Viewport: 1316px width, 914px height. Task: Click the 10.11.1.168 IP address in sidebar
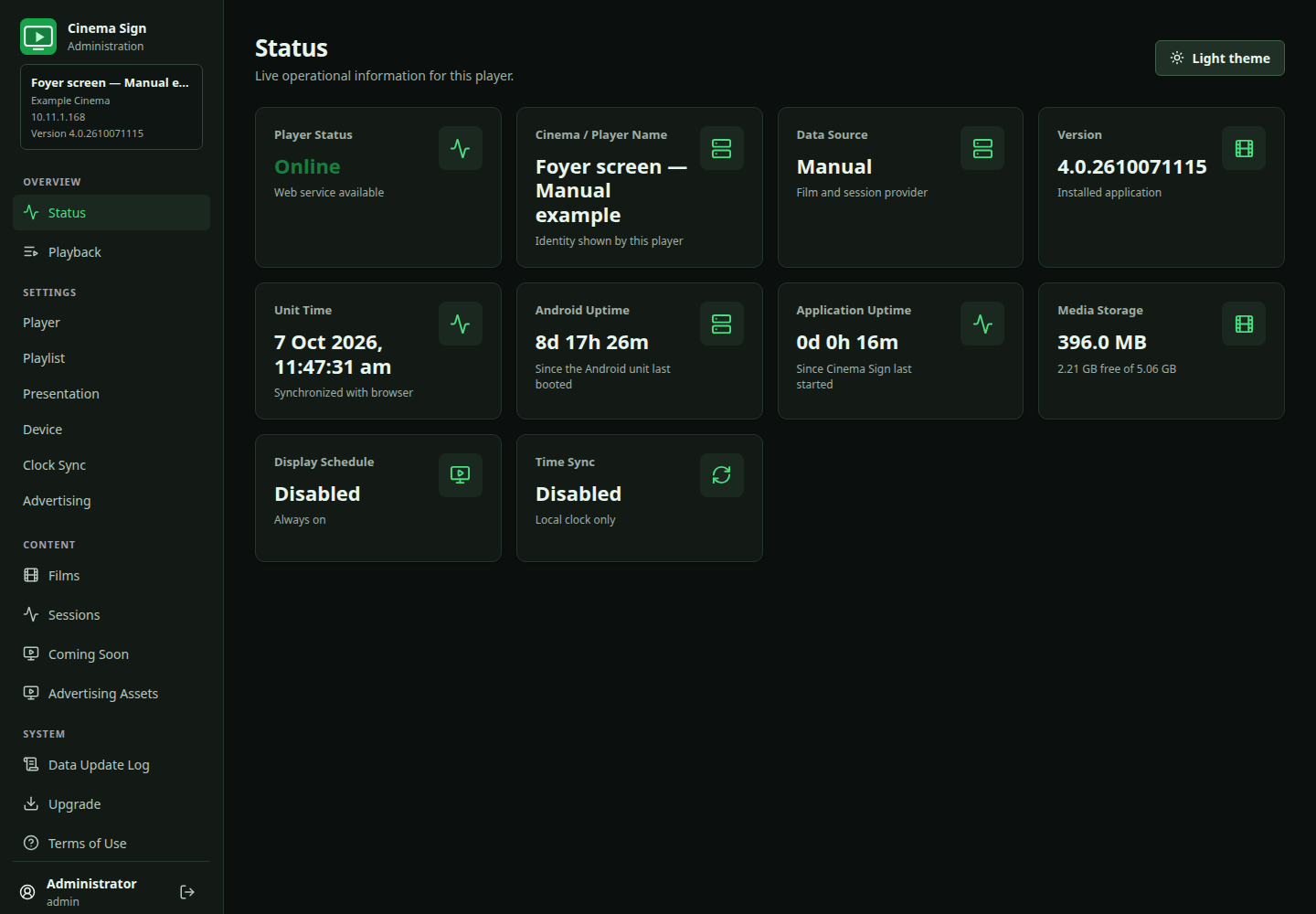[x=58, y=117]
